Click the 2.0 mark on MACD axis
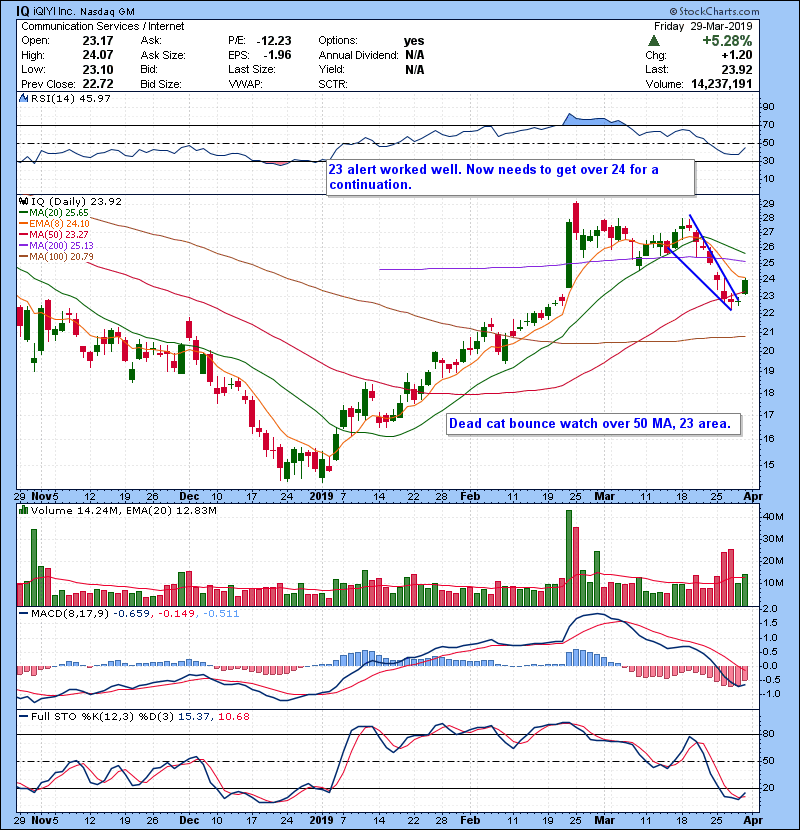Screen dimensions: 800x830 pos(770,609)
